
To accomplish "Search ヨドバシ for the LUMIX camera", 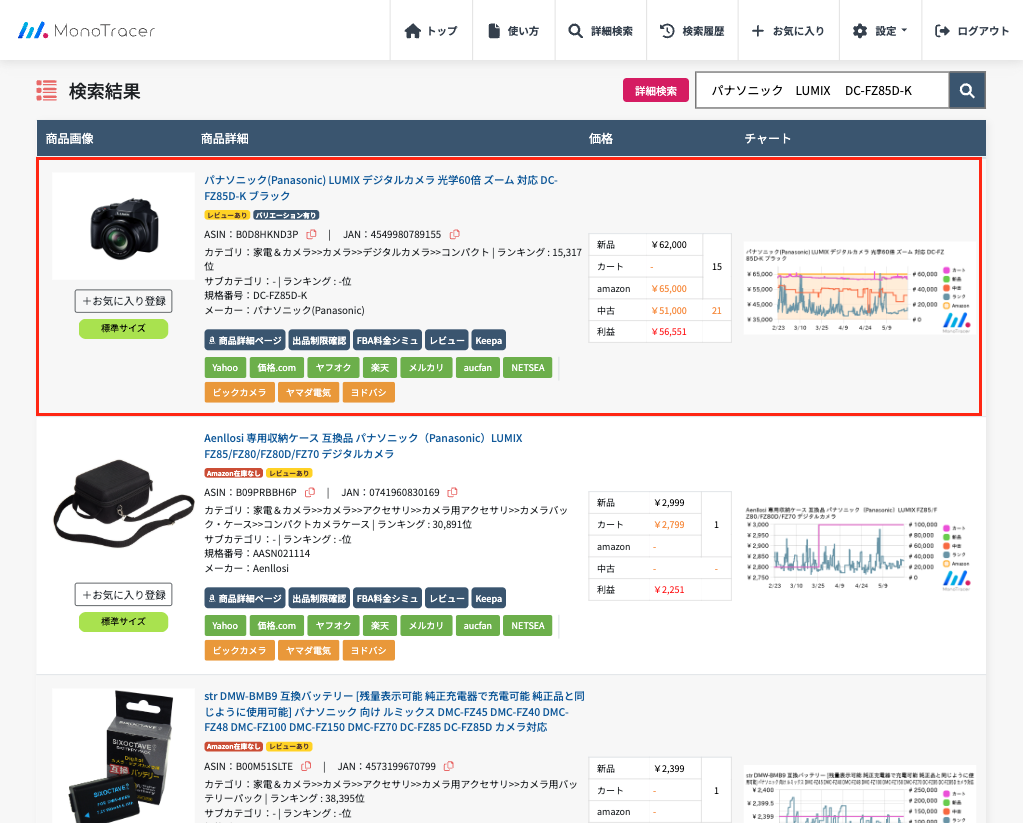I will [369, 392].
